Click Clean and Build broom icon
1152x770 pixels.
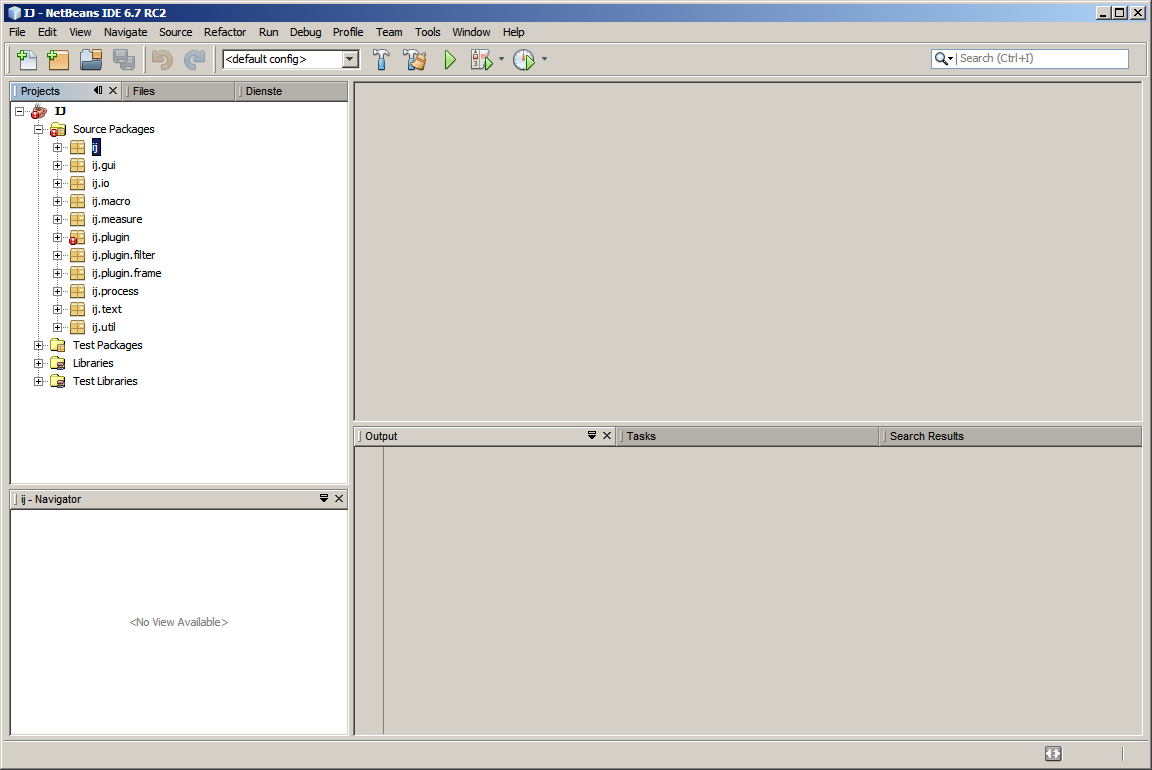(415, 60)
